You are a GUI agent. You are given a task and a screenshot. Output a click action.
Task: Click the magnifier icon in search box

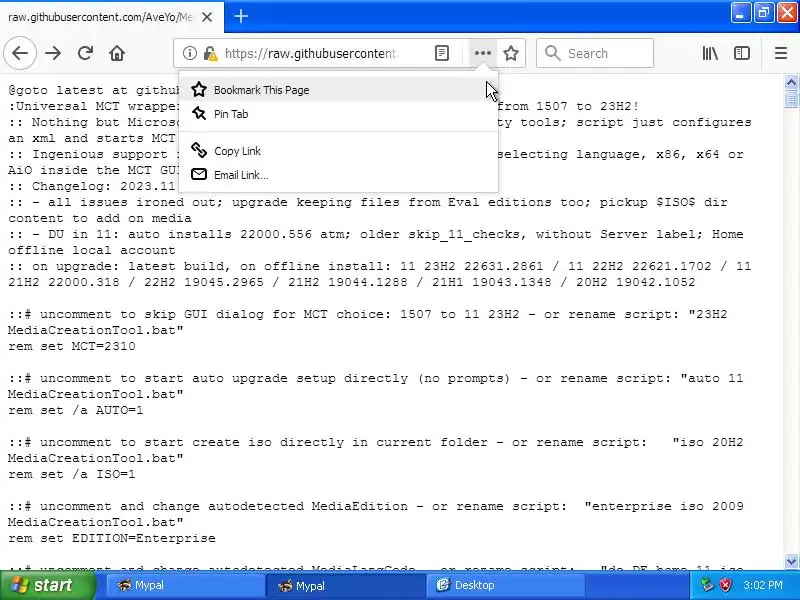click(x=553, y=53)
